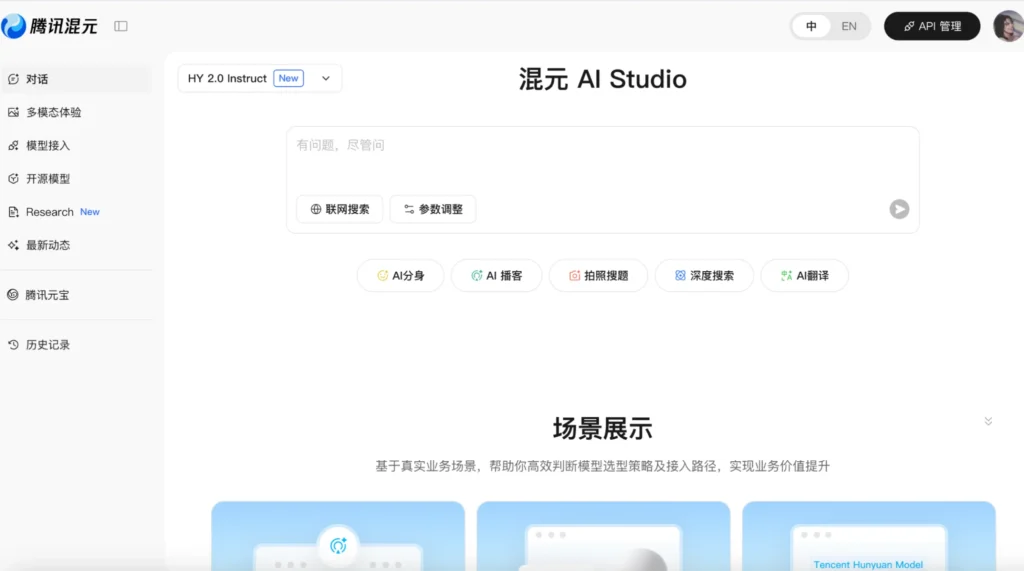
Task: Click the 最新动态 sparkle icon
Action: click(13, 245)
